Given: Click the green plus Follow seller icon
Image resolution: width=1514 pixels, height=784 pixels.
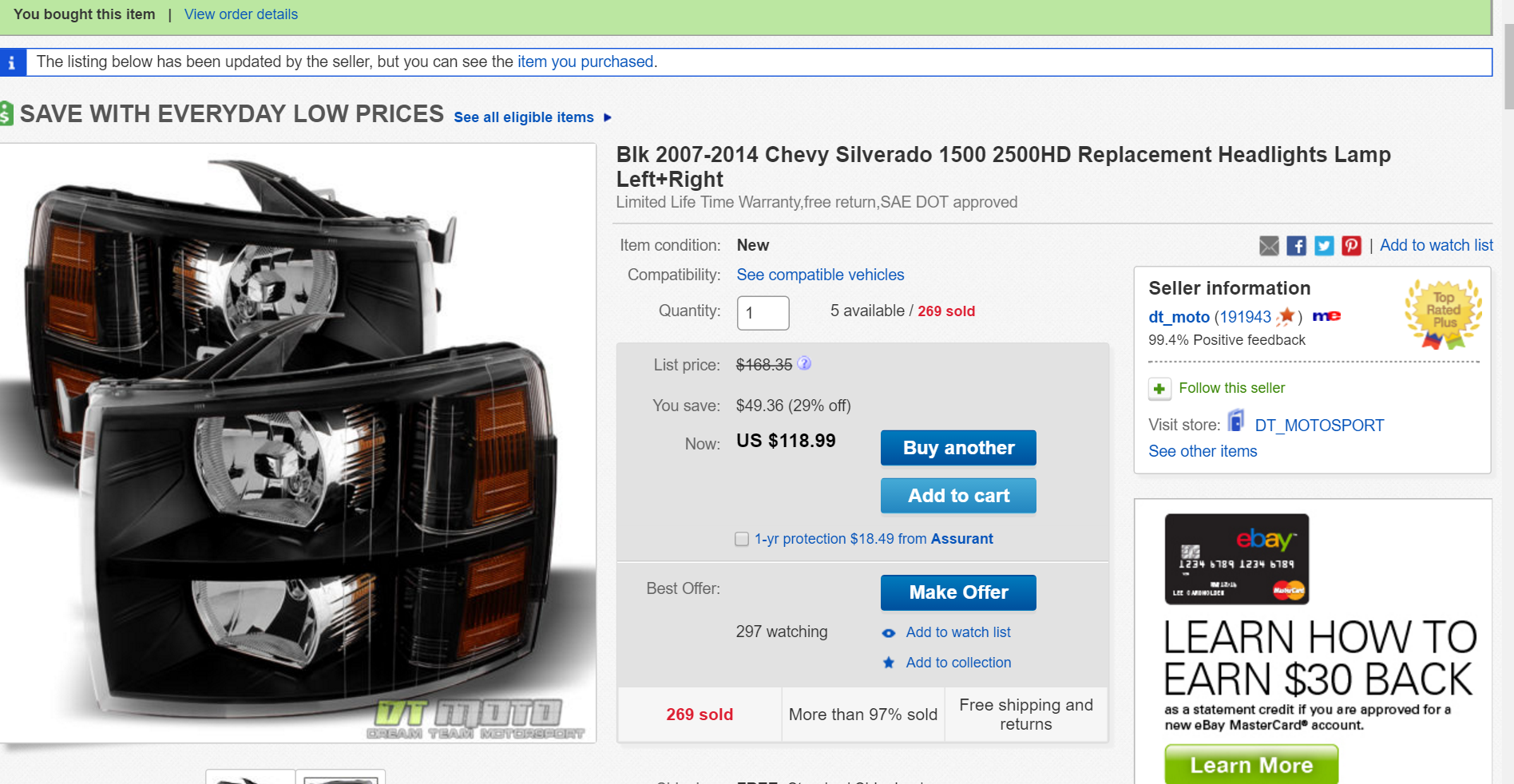Looking at the screenshot, I should click(1159, 389).
